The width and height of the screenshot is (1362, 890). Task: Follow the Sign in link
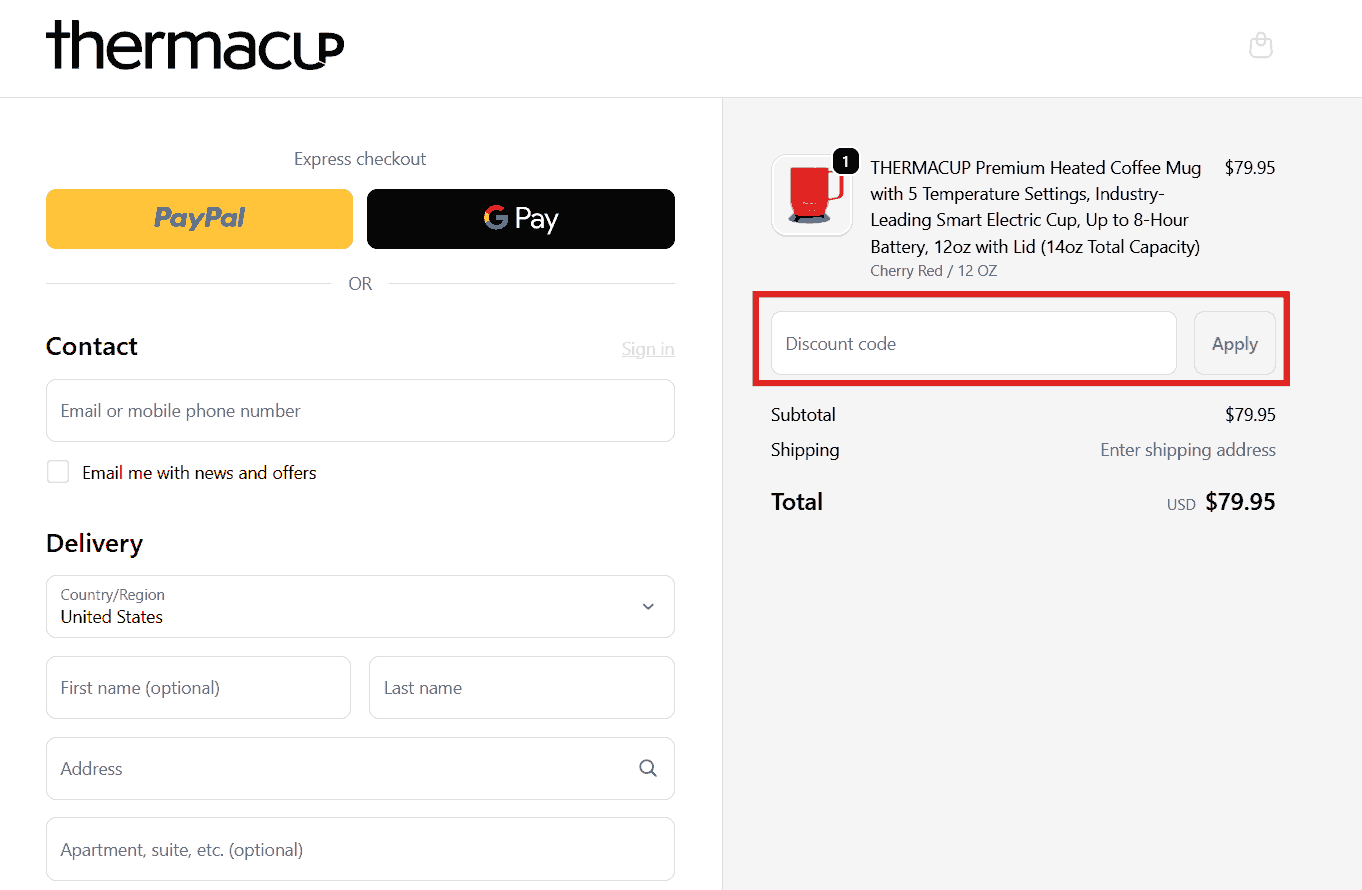click(x=648, y=349)
